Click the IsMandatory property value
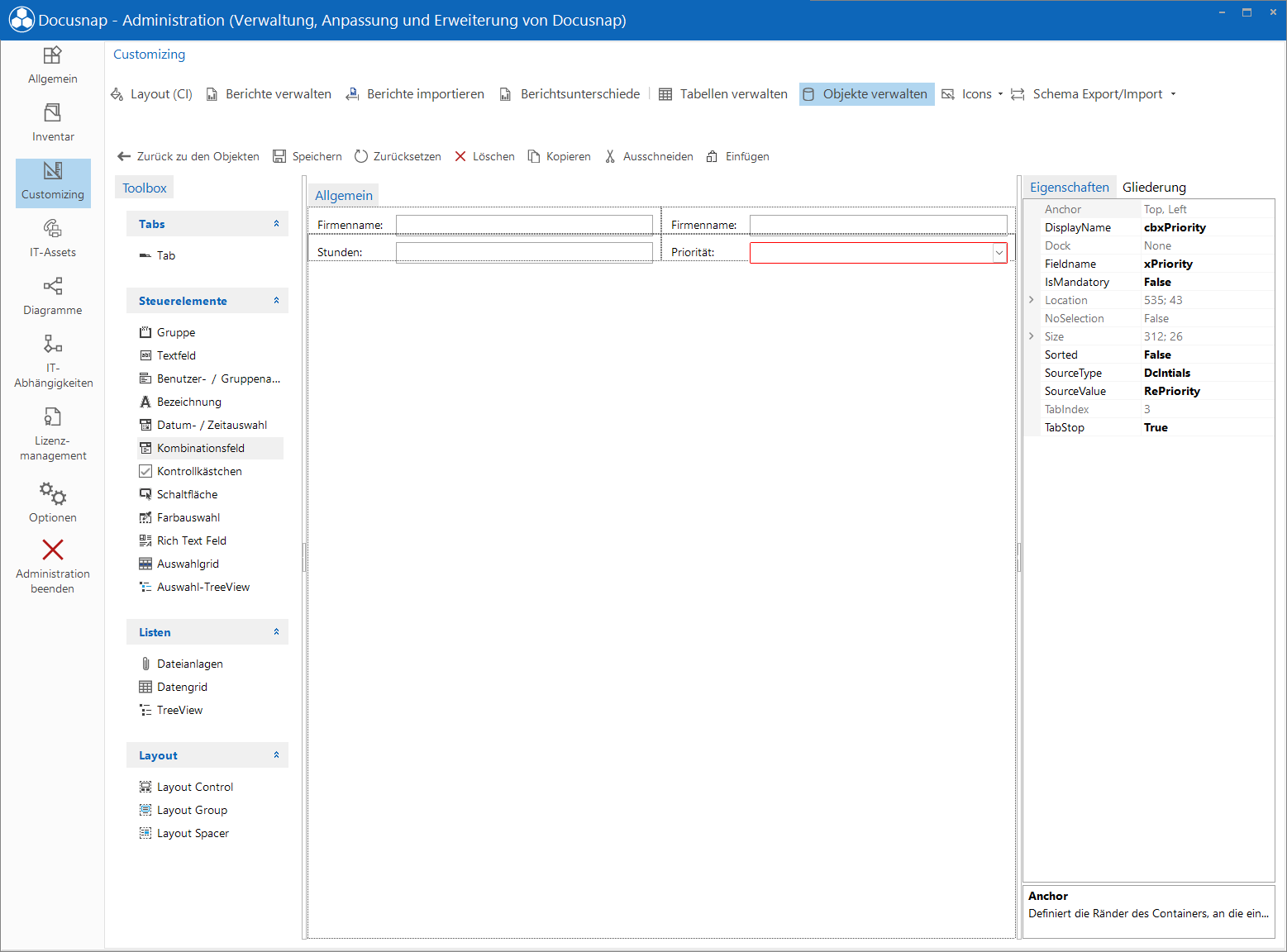Viewport: 1287px width, 952px height. click(x=1207, y=282)
